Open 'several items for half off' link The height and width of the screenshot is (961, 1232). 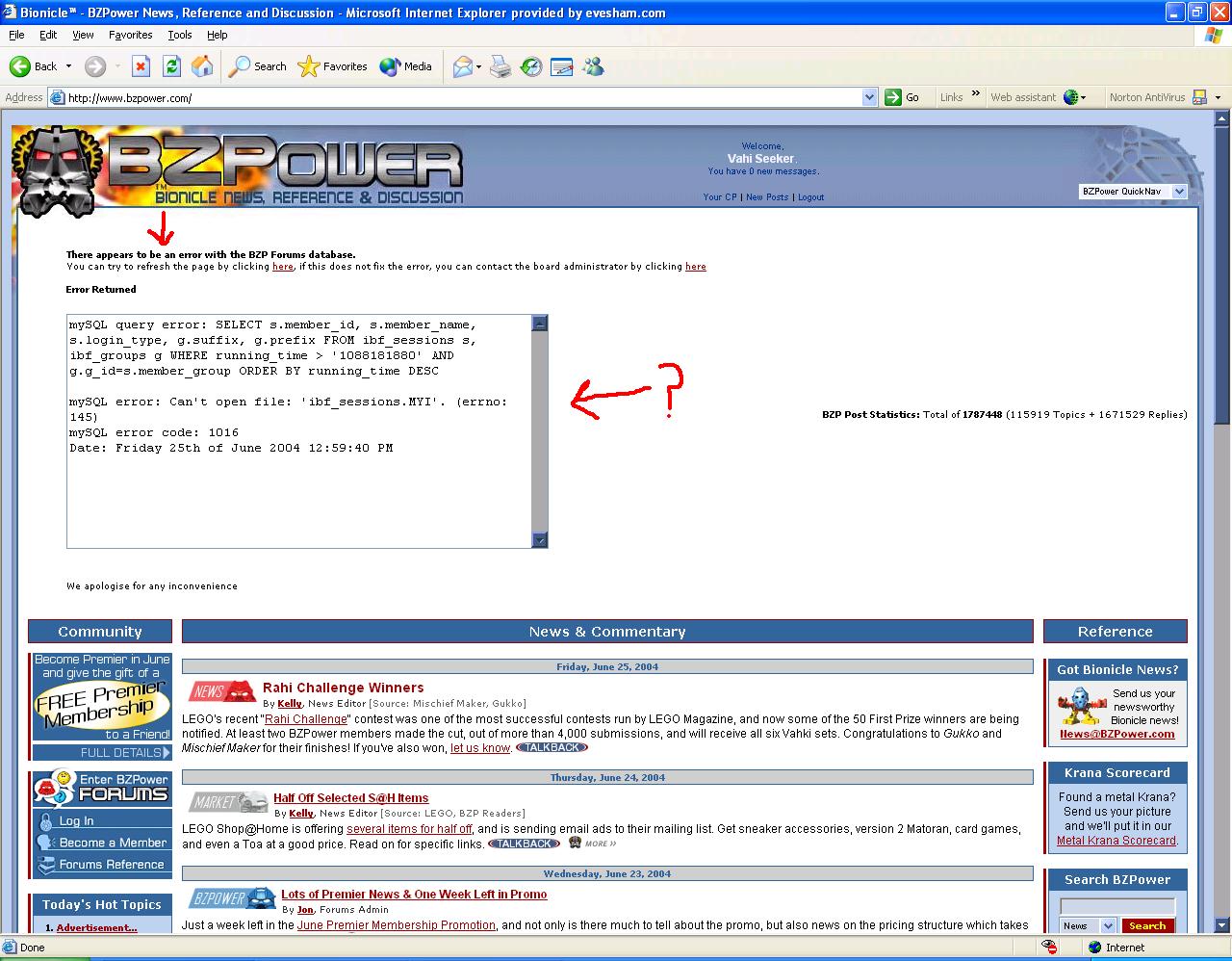click(409, 829)
